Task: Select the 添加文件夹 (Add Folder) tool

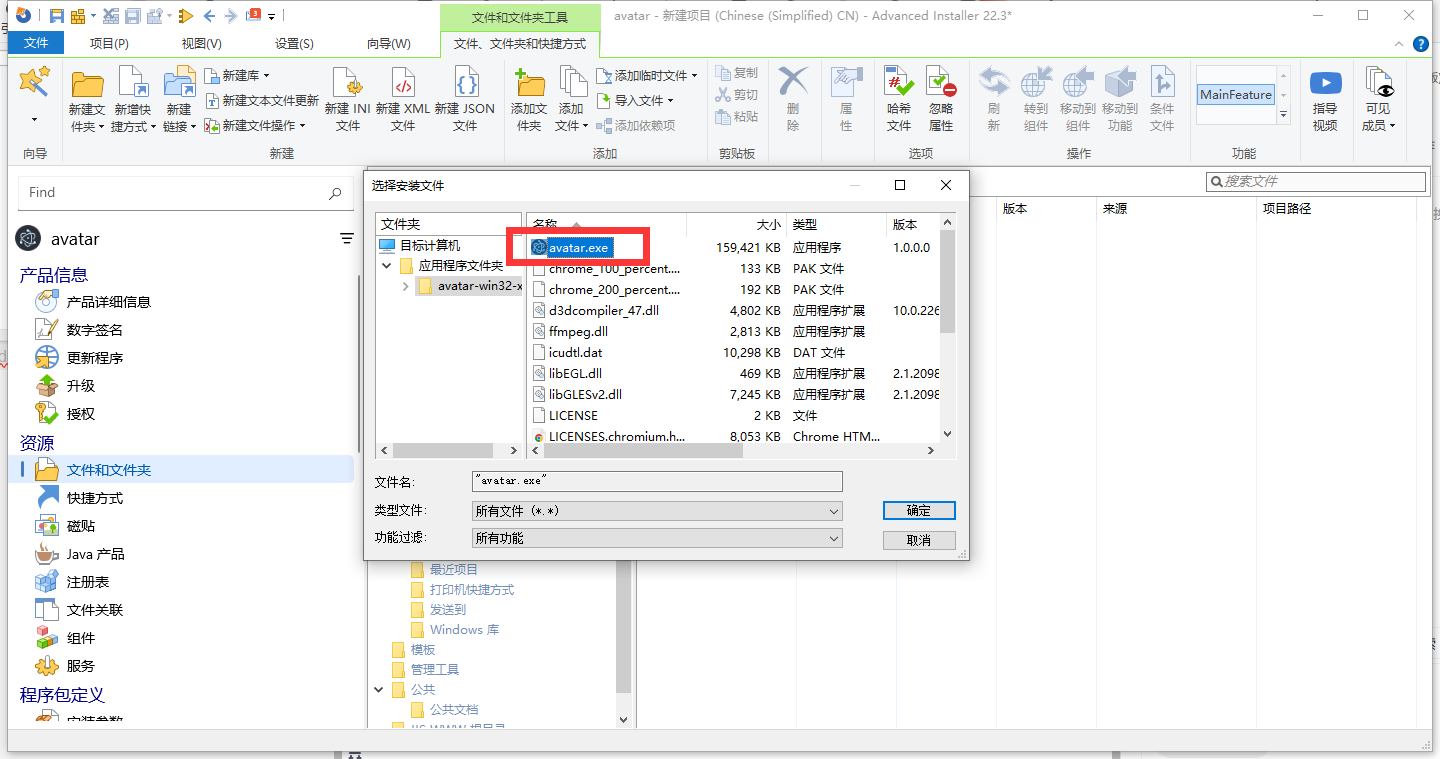Action: (528, 97)
